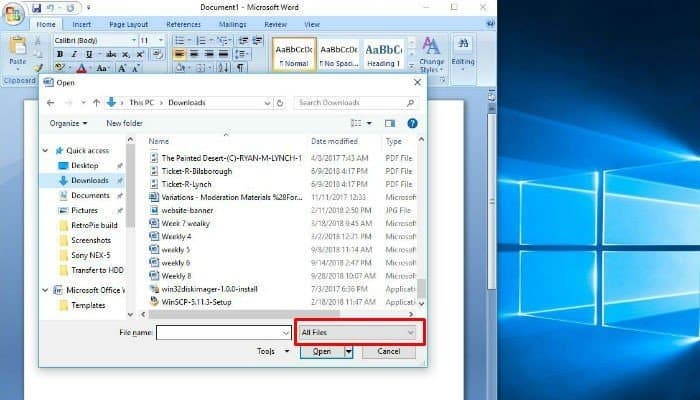Screen dimensions: 700x400
Task: Open the dialog Help question mark icon
Action: 412,123
